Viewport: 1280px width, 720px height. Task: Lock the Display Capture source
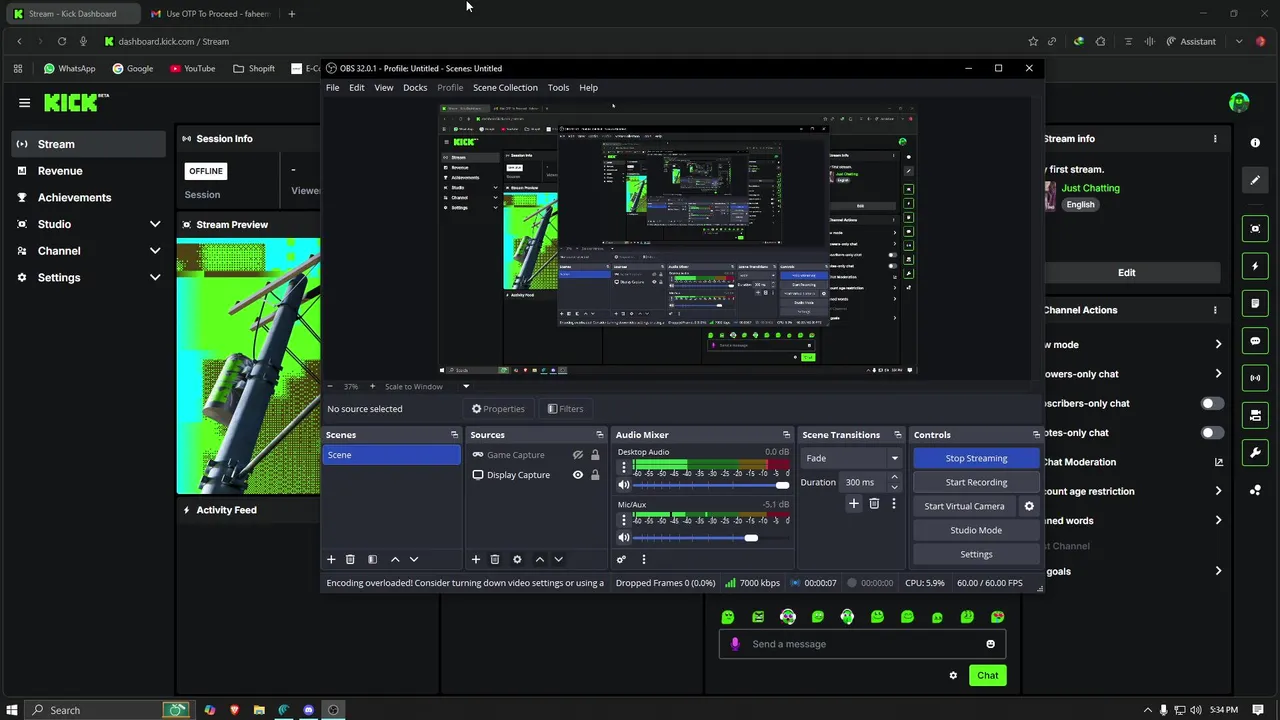point(595,475)
